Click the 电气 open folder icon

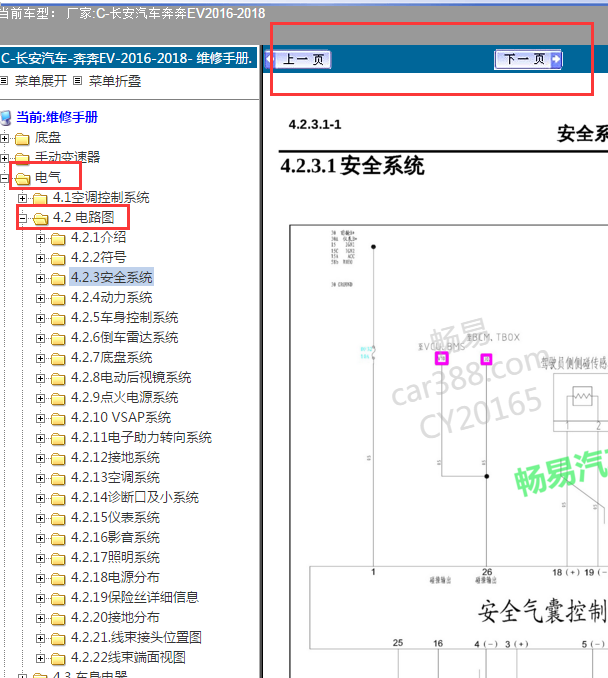click(x=22, y=179)
